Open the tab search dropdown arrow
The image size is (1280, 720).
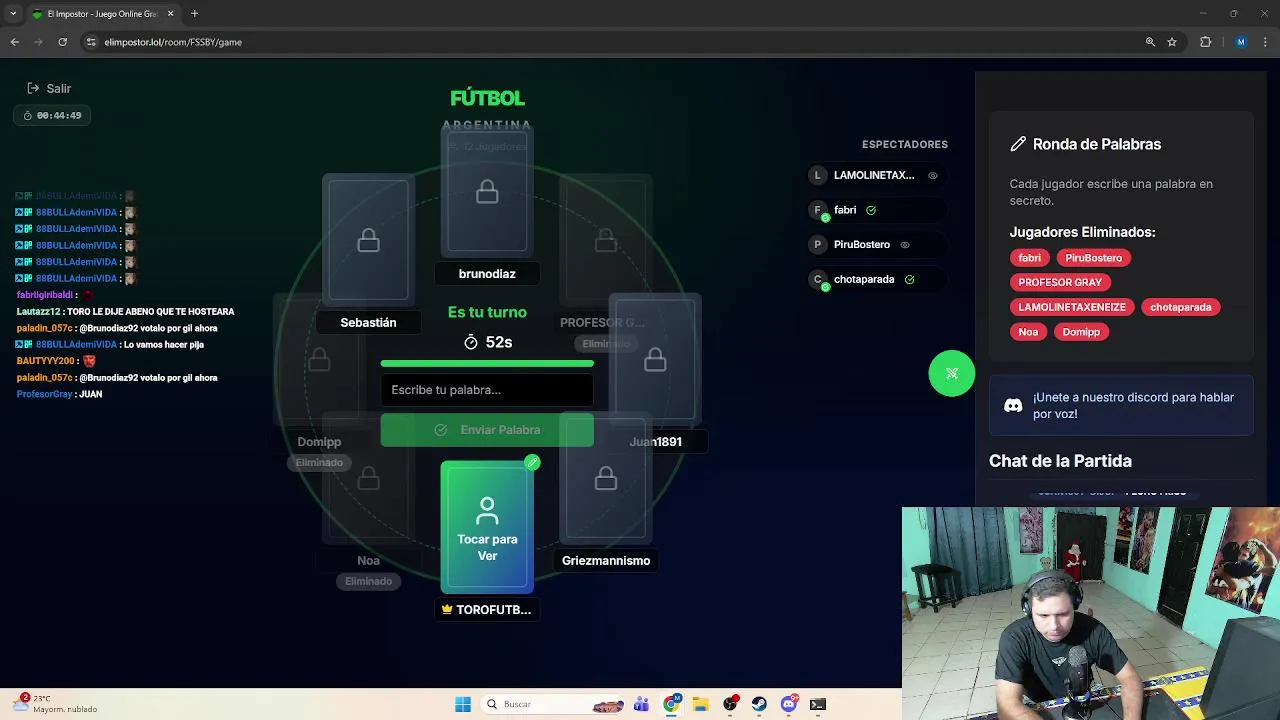(12, 14)
